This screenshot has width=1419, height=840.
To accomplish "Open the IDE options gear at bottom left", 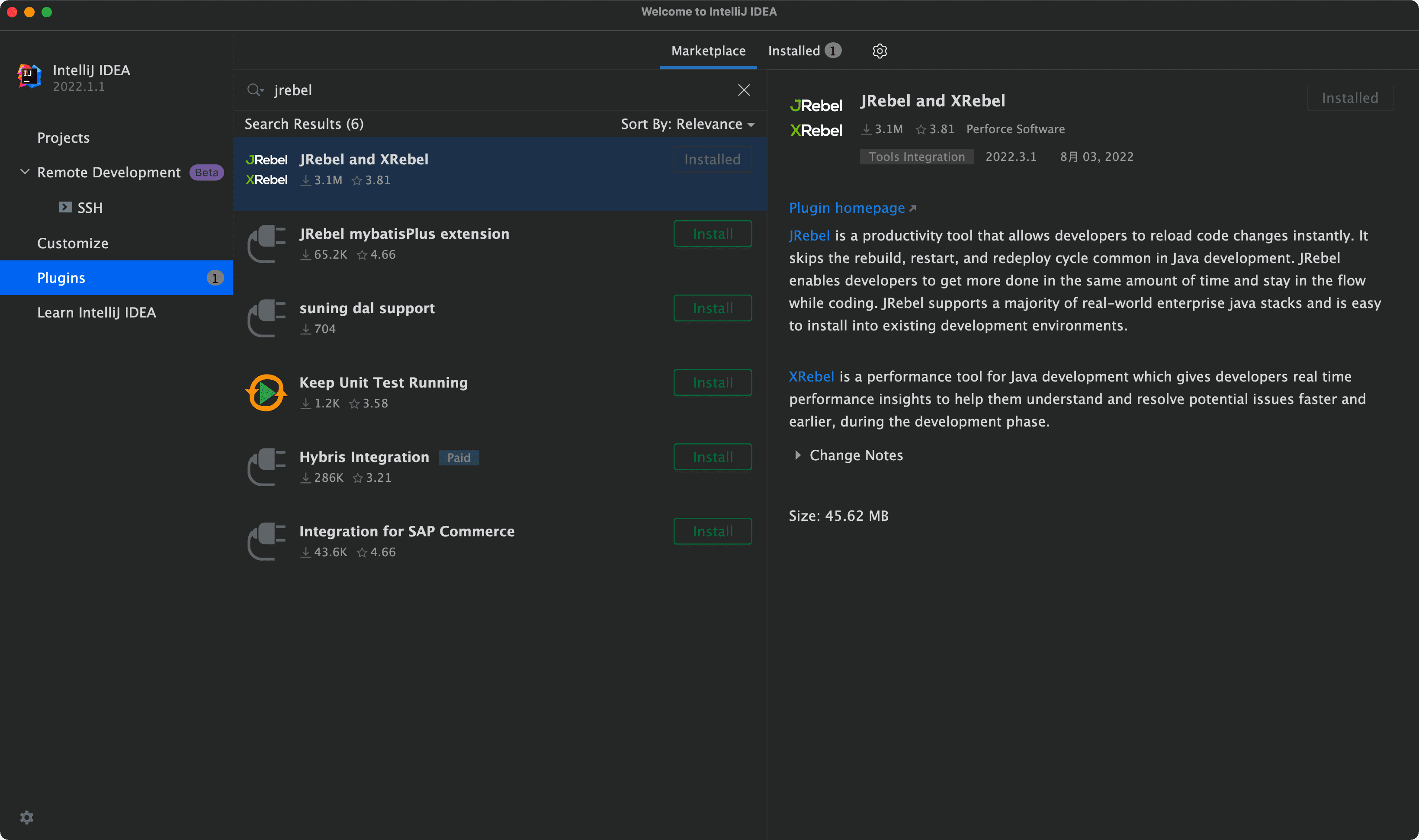I will (x=26, y=817).
